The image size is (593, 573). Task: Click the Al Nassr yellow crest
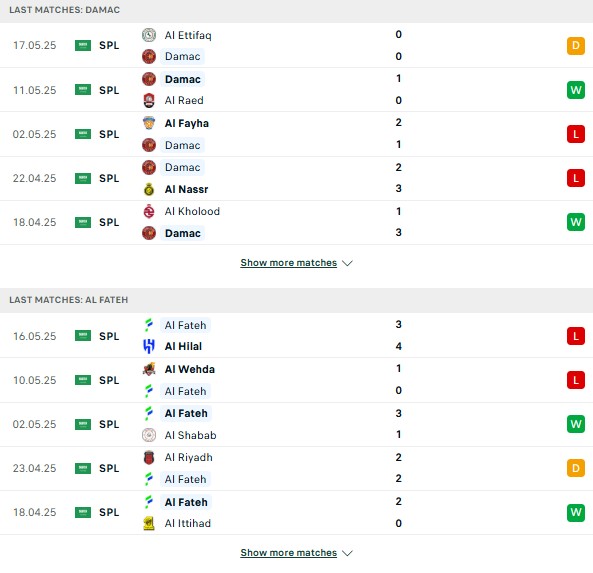[149, 189]
